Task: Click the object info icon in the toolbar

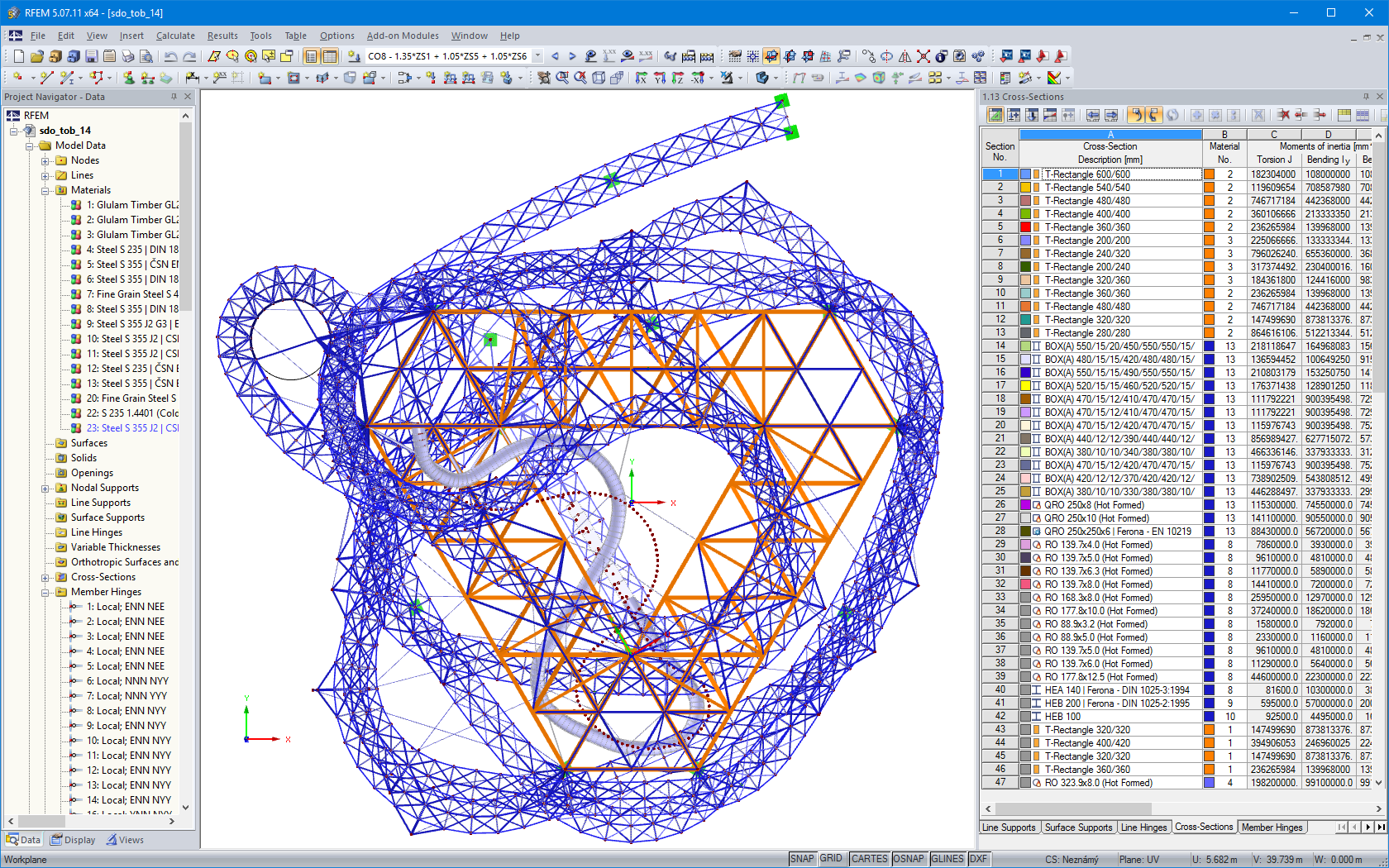Action: 940,55
